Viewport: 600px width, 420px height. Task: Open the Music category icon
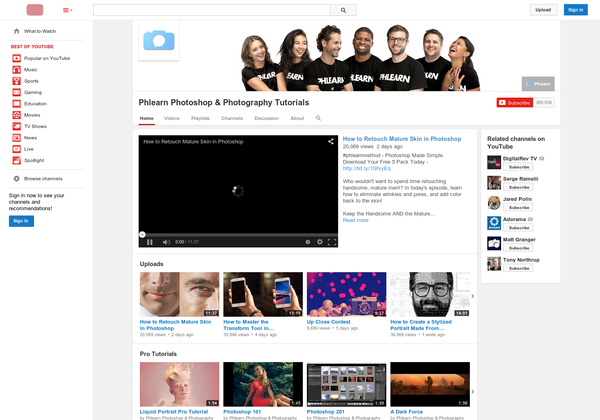pos(16,70)
